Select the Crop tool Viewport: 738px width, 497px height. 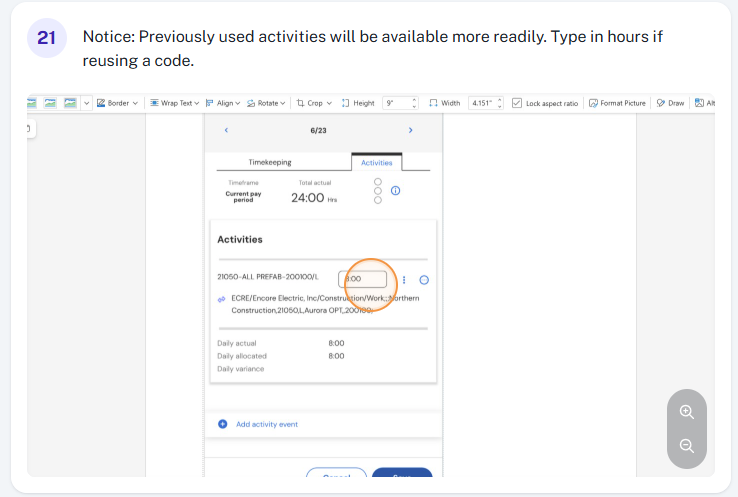click(x=310, y=103)
